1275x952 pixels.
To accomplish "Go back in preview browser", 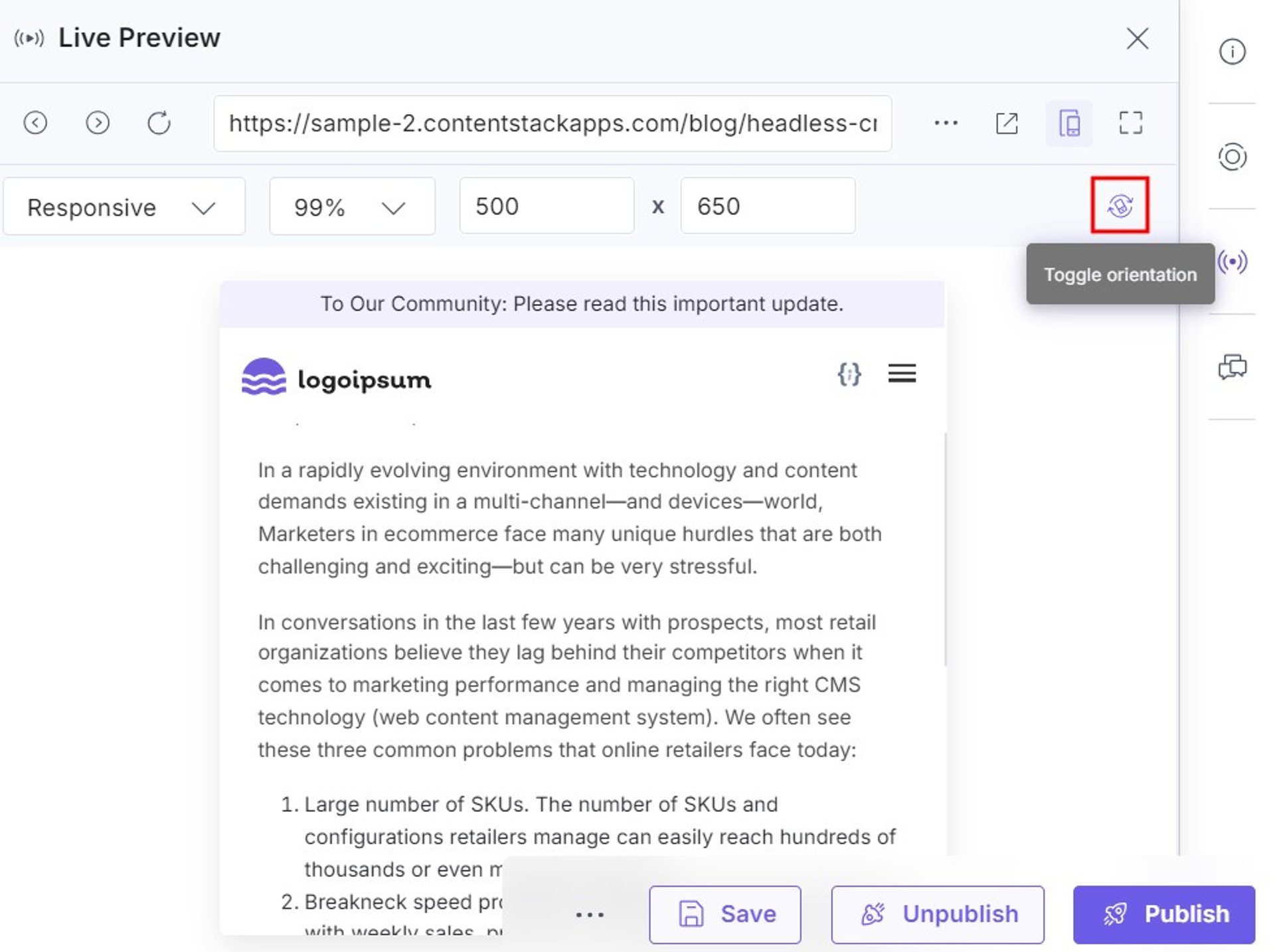I will tap(35, 123).
